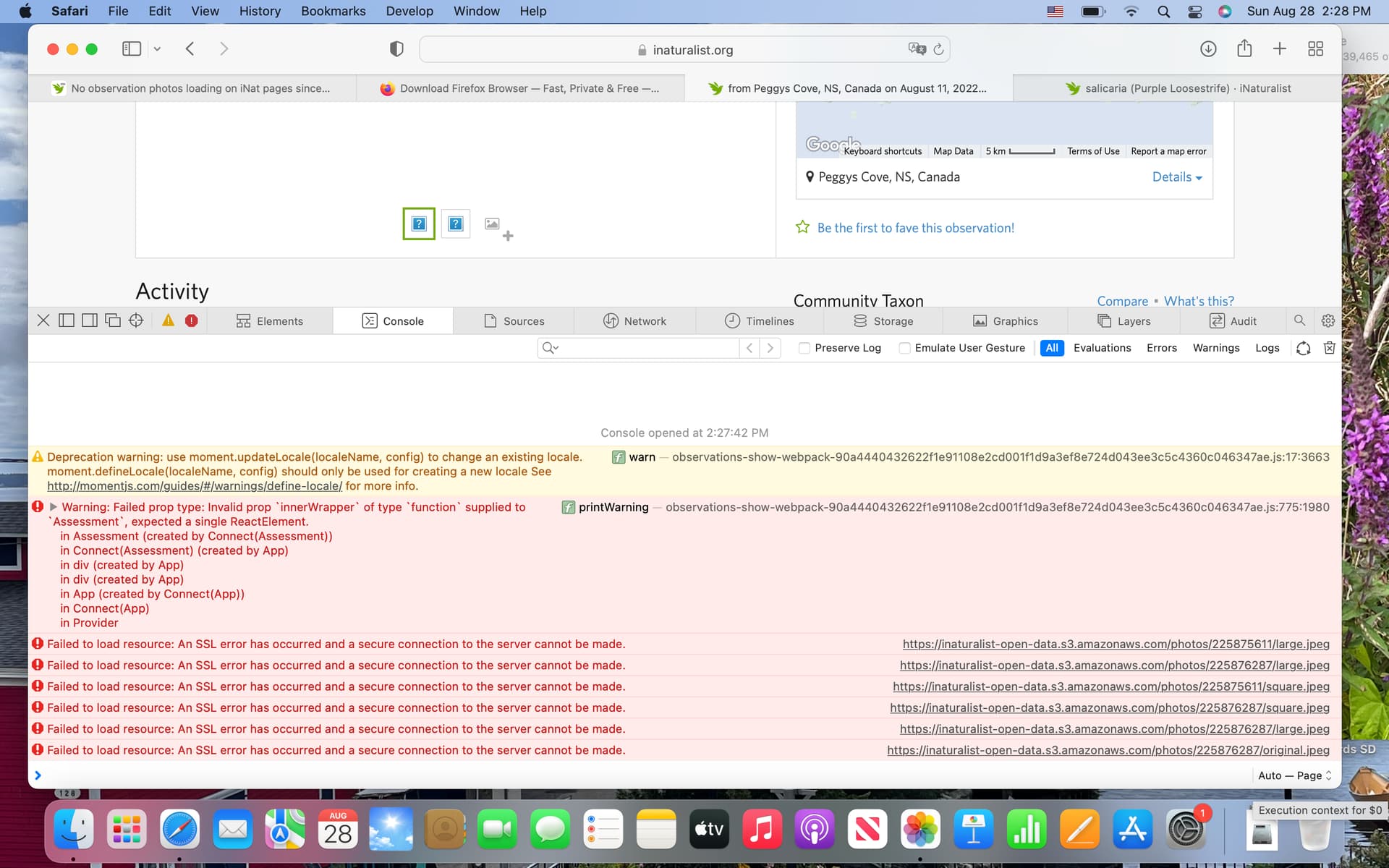Close the Web Inspector
Viewport: 1389px width, 868px height.
point(43,320)
